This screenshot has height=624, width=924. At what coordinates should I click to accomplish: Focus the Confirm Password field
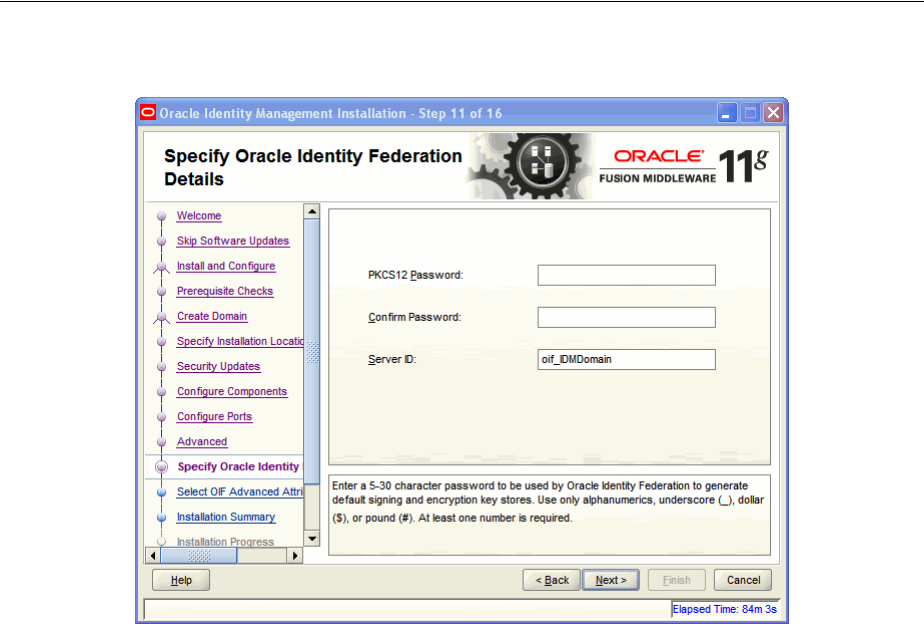[x=626, y=318]
